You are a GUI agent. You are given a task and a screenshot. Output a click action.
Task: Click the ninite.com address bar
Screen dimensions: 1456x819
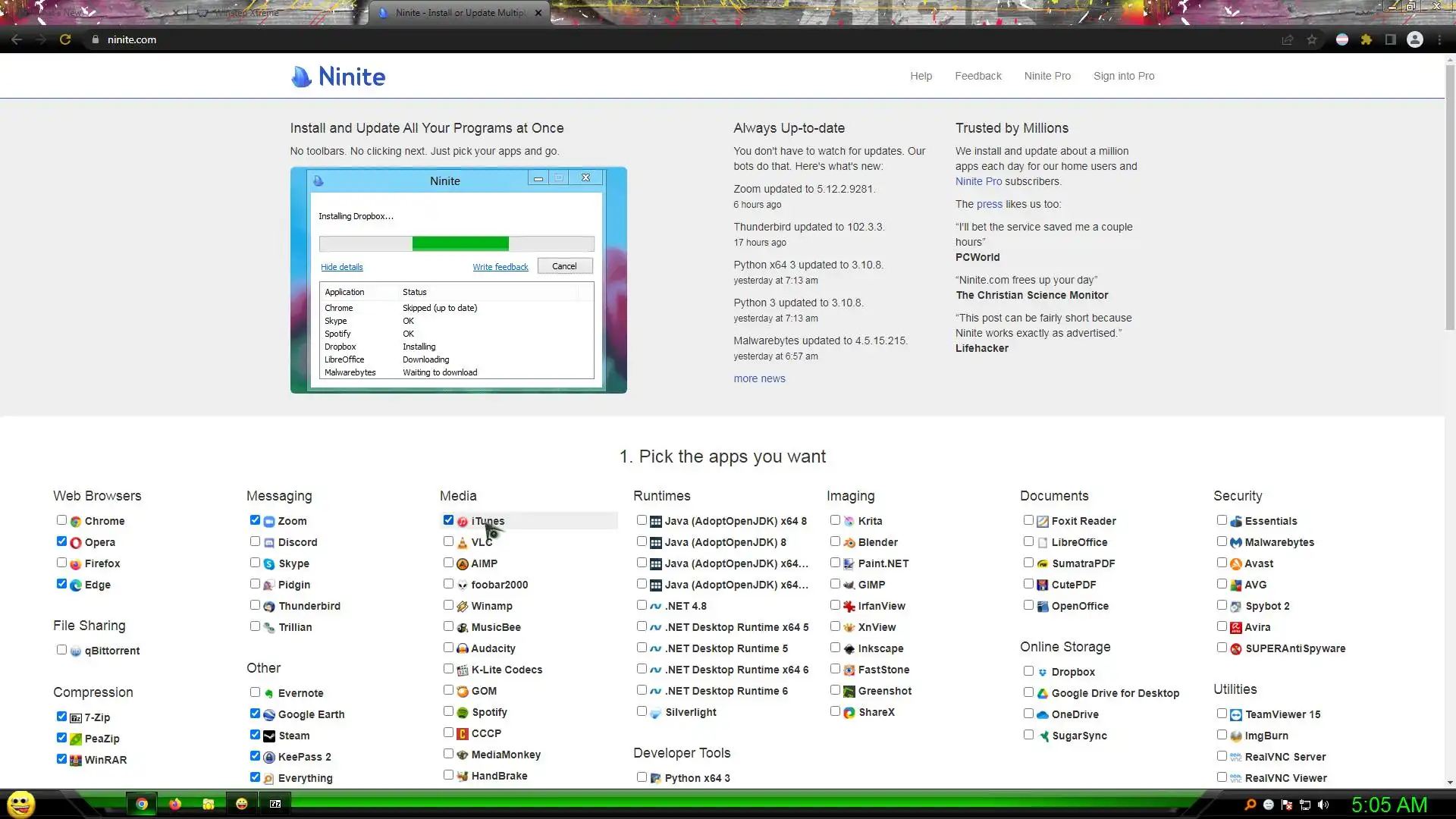132,39
